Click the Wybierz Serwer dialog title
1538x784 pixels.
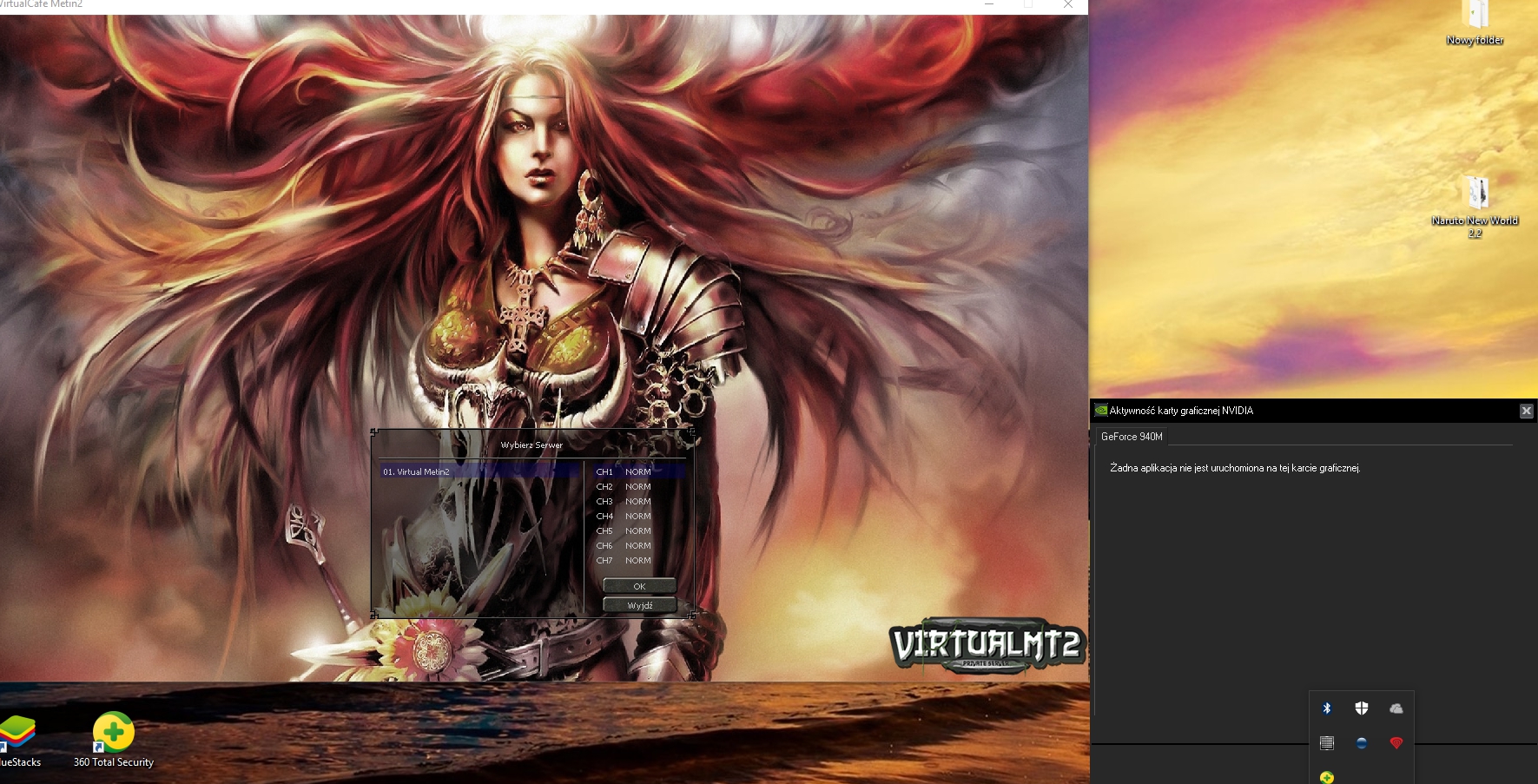click(531, 445)
